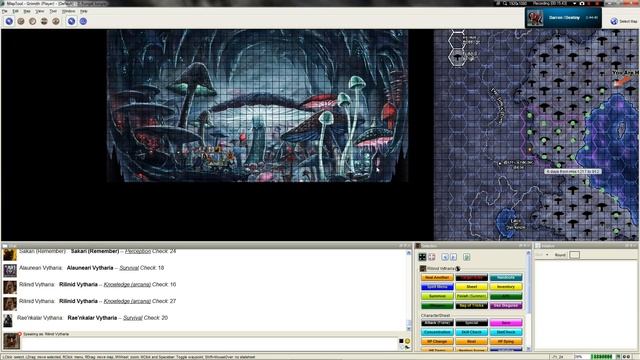Click the black chat color swatch
Viewport: 640px width, 360px height.
(401, 341)
